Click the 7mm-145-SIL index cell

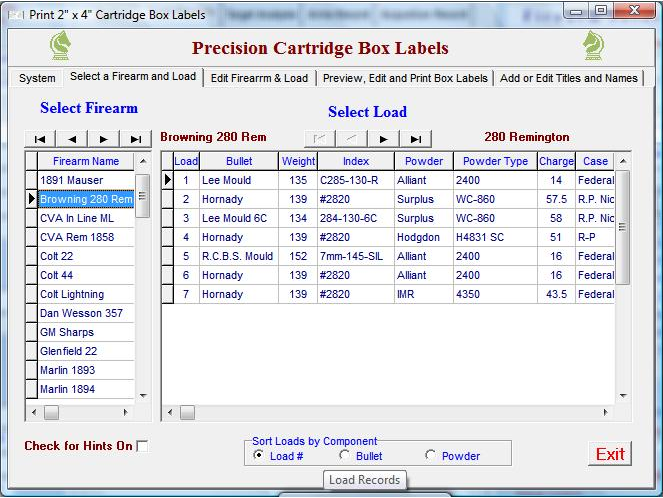coord(356,256)
